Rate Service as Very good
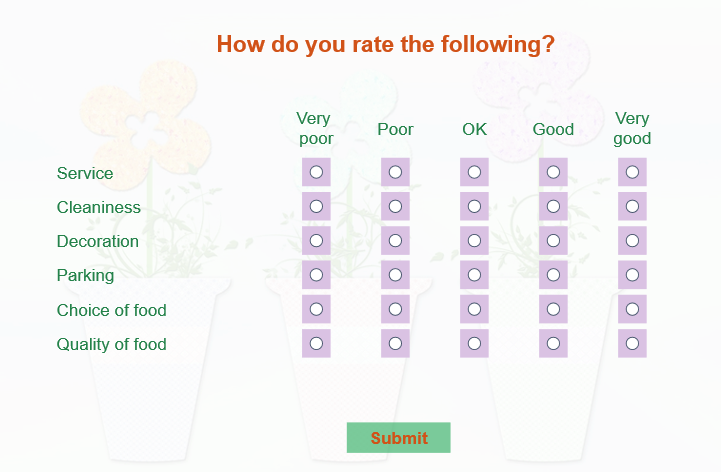 click(632, 172)
